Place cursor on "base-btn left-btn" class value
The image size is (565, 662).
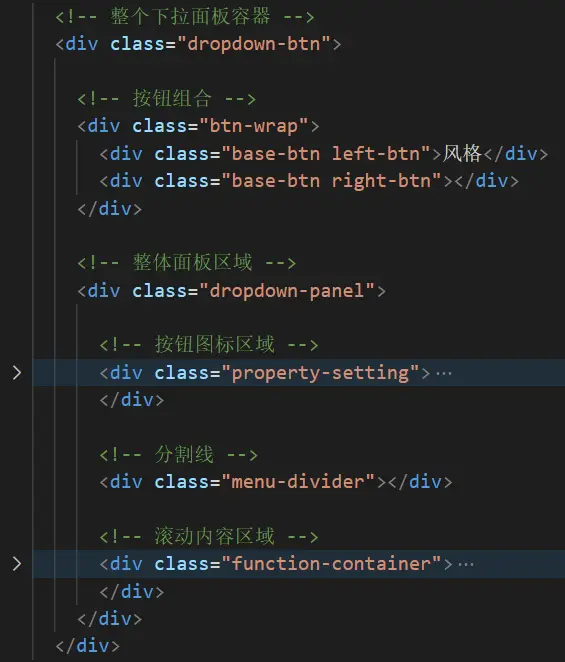tap(326, 154)
